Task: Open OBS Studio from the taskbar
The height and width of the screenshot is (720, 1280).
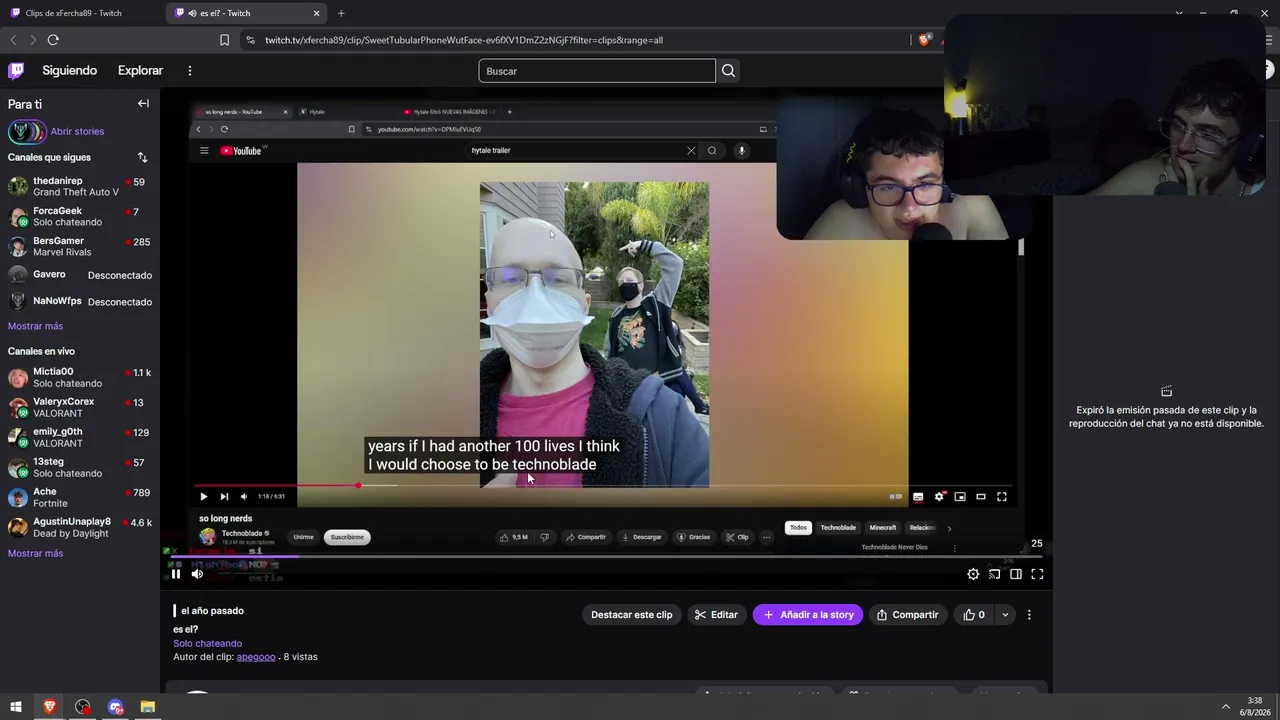Action: coord(82,707)
